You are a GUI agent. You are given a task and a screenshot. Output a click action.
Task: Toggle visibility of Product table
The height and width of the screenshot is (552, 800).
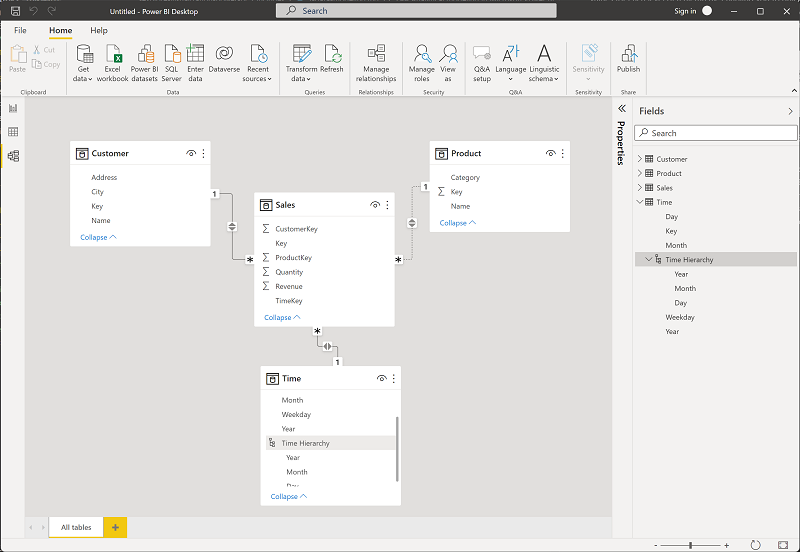coord(551,153)
